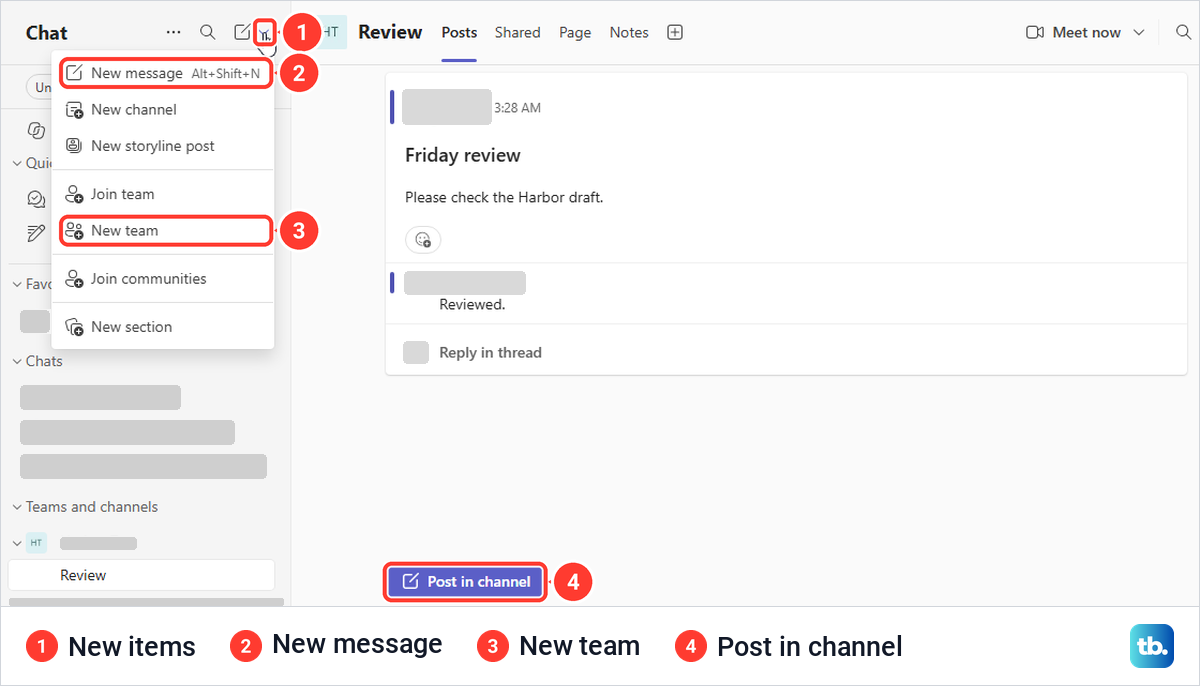Select the Review channel in sidebar
The image size is (1200, 686).
click(141, 575)
